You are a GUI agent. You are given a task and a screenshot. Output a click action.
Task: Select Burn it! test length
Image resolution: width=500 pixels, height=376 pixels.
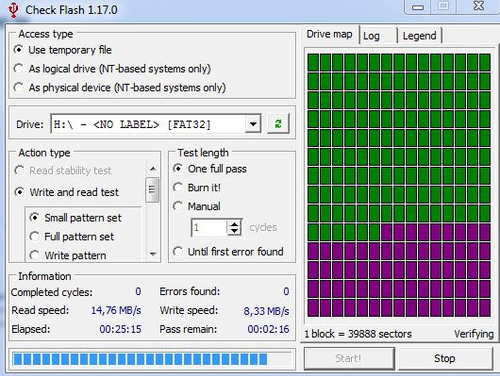tap(197, 187)
